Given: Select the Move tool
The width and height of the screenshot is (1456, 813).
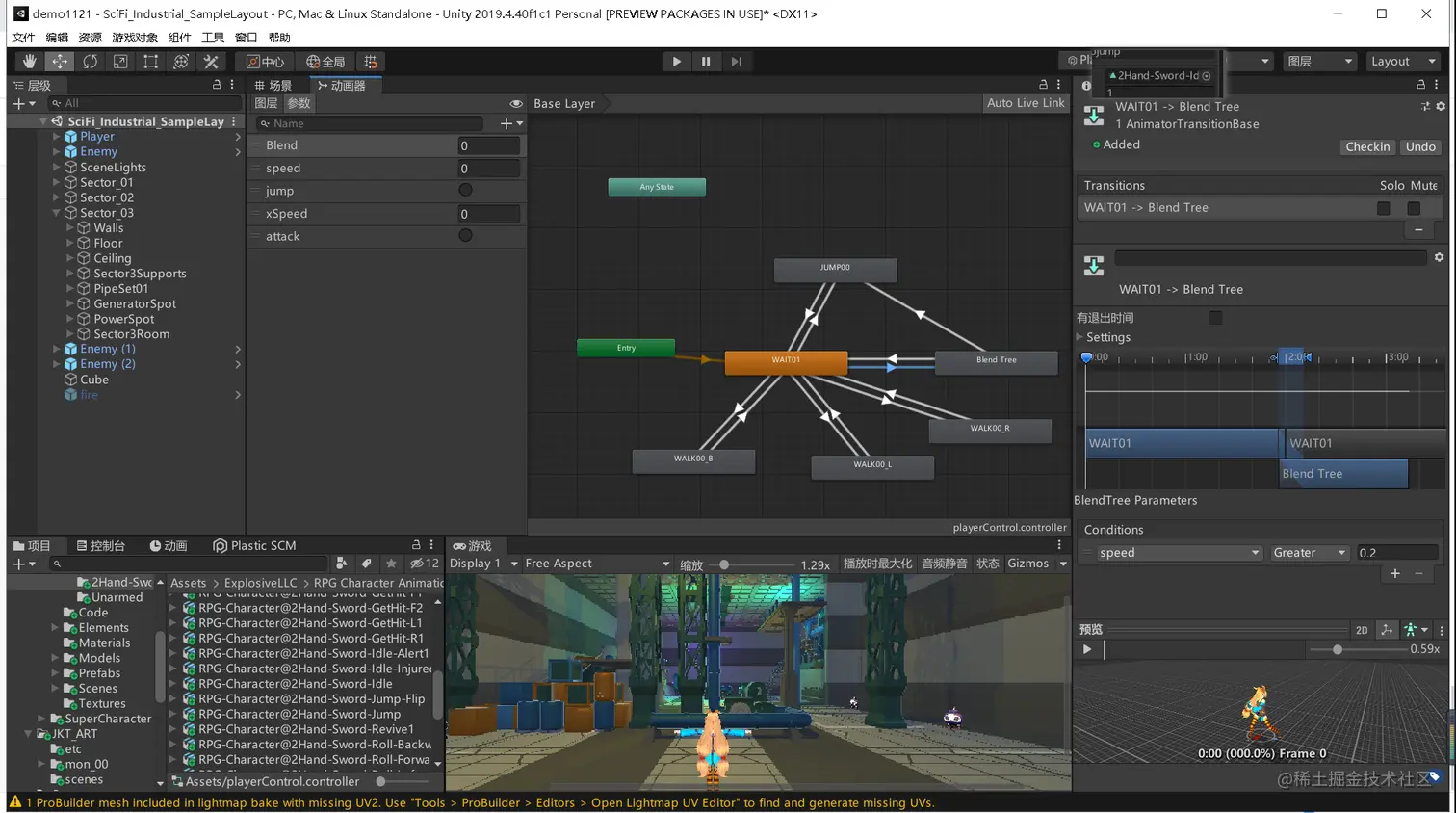Looking at the screenshot, I should tap(60, 62).
